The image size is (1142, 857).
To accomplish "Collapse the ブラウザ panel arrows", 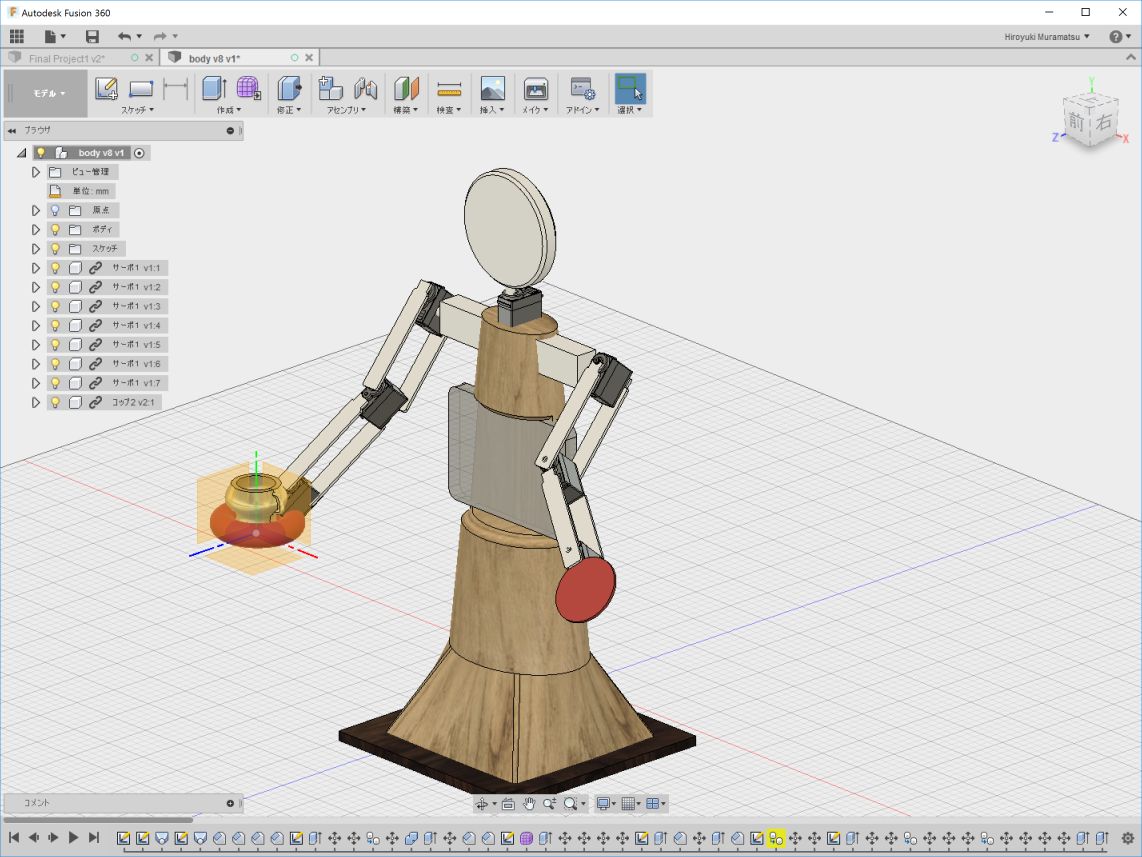I will [x=12, y=130].
